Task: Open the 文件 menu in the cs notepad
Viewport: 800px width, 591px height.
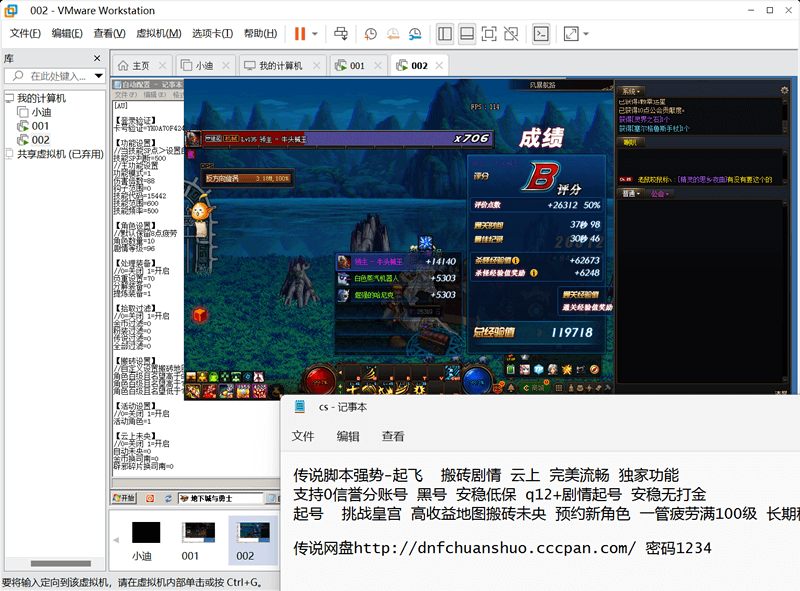Action: (x=303, y=436)
